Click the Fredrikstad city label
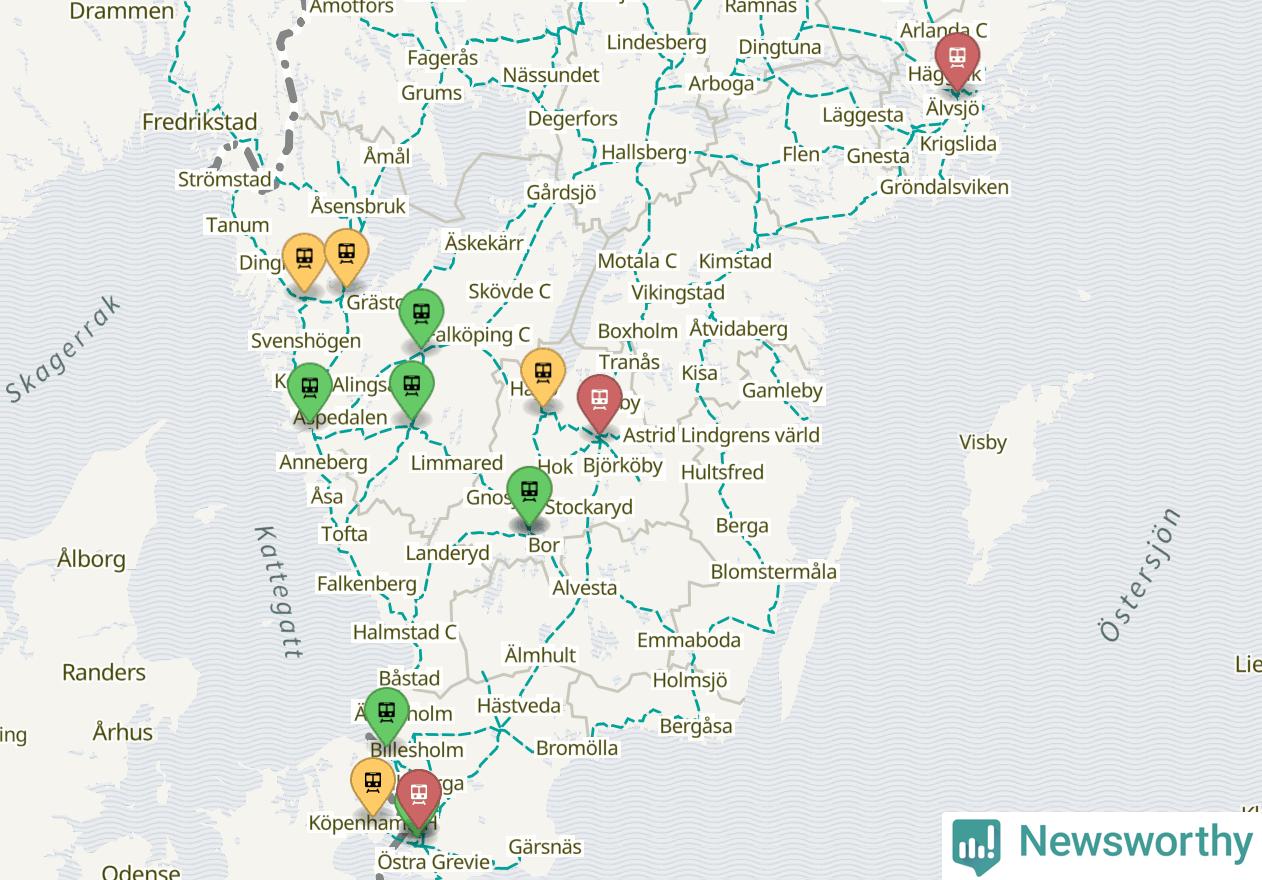 (200, 122)
